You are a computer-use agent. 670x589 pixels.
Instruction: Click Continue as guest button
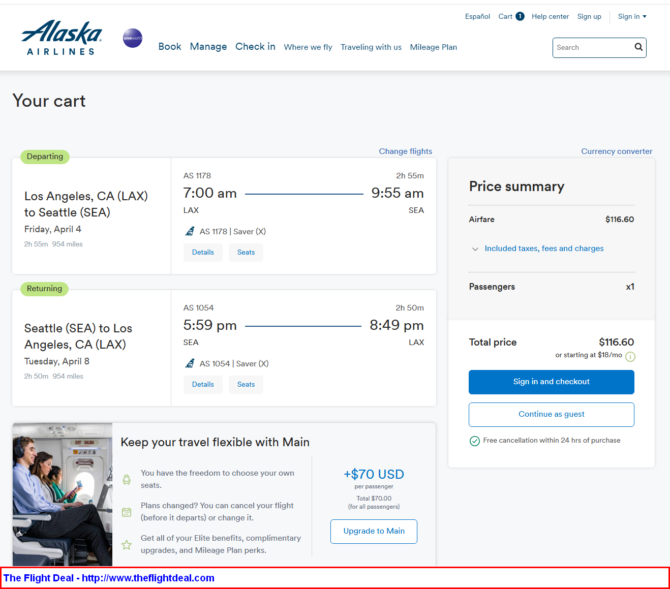(551, 414)
